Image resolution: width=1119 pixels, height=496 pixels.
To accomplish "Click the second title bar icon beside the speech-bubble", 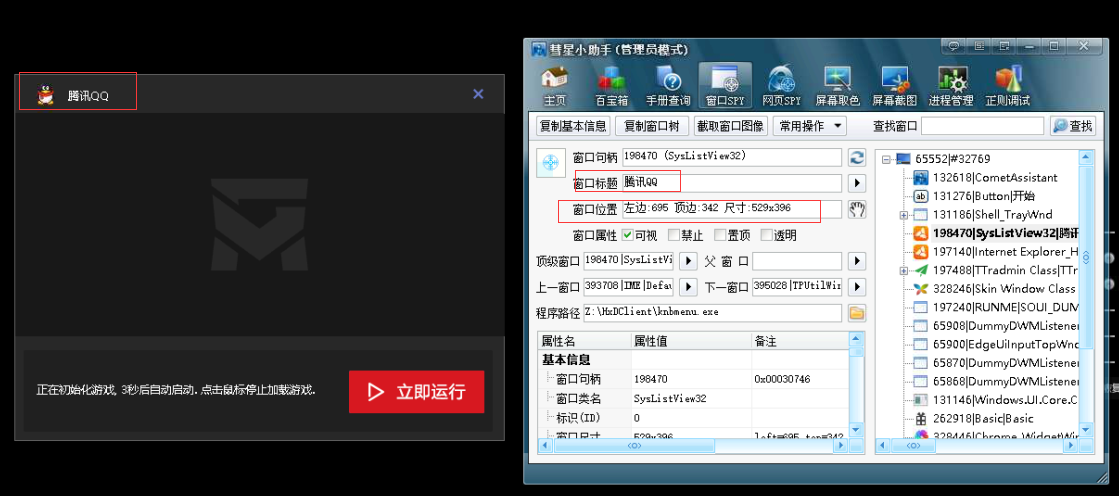I will coord(979,46).
